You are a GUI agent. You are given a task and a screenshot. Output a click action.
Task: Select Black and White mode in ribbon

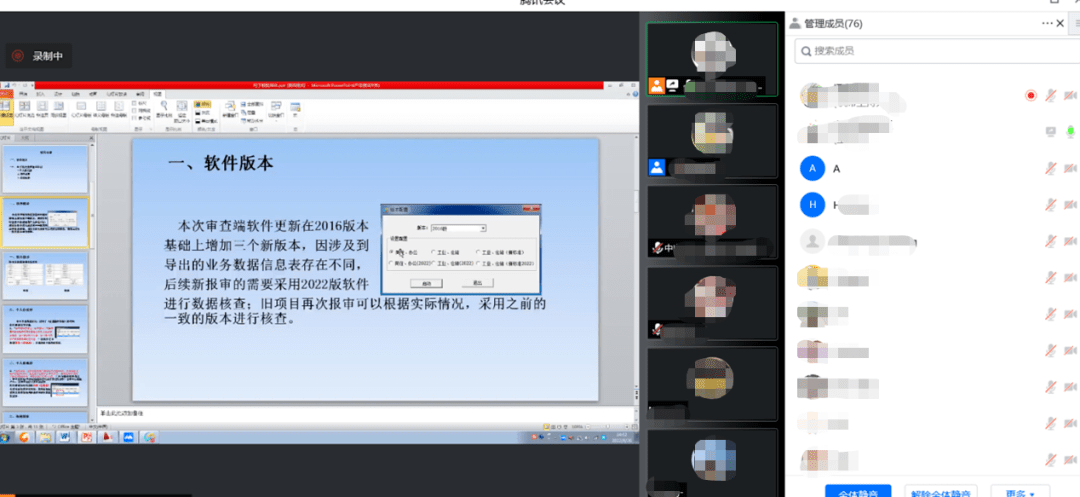(x=205, y=121)
